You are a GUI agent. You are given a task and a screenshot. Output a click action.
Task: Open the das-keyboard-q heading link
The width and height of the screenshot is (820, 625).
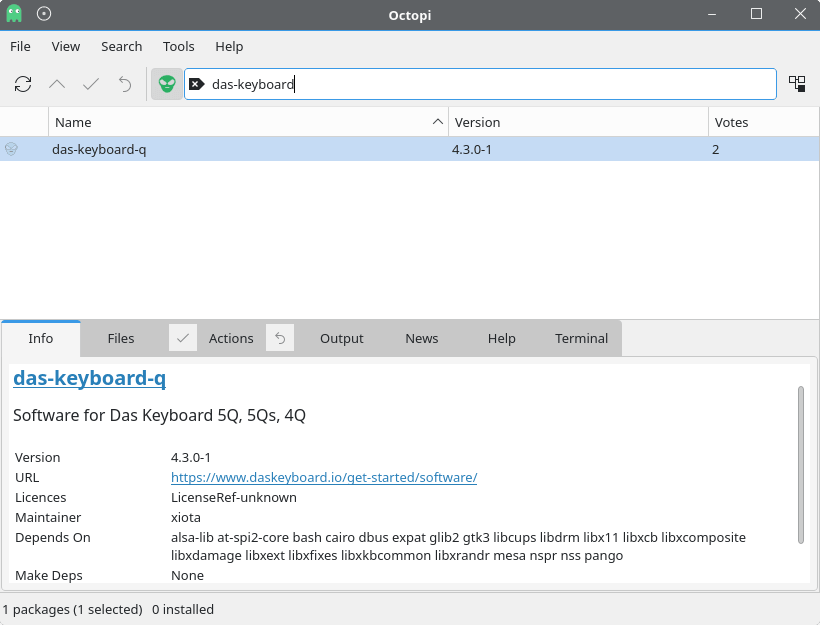point(89,378)
